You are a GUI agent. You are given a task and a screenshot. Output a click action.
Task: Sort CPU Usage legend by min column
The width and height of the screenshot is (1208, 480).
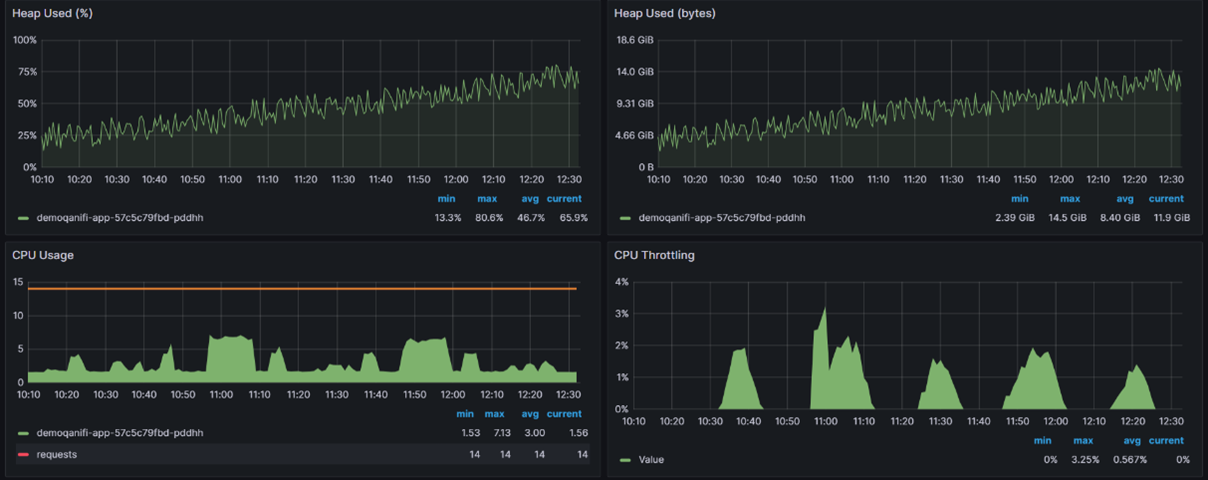point(465,414)
